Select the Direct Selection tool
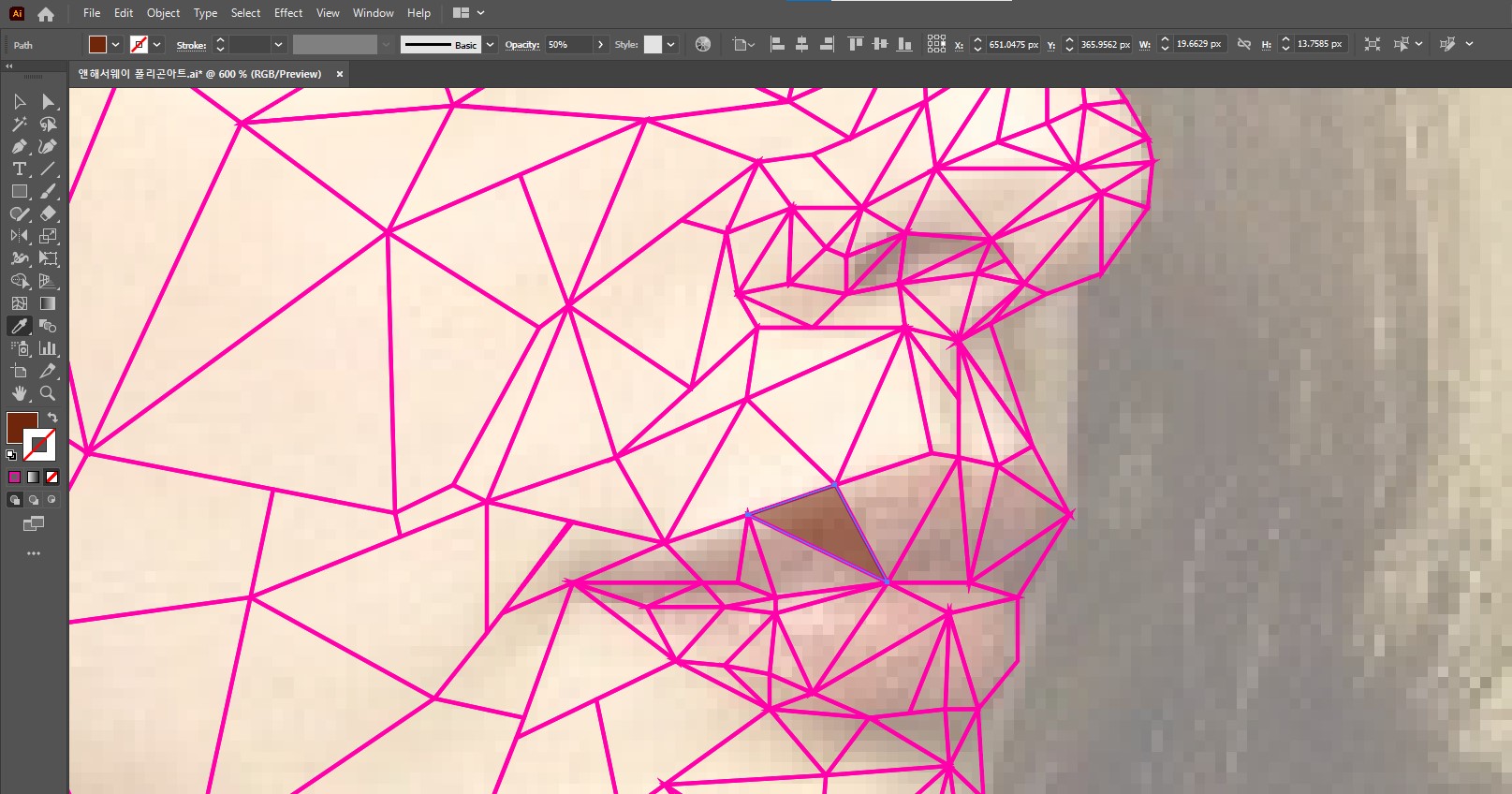The height and width of the screenshot is (794, 1512). click(48, 101)
